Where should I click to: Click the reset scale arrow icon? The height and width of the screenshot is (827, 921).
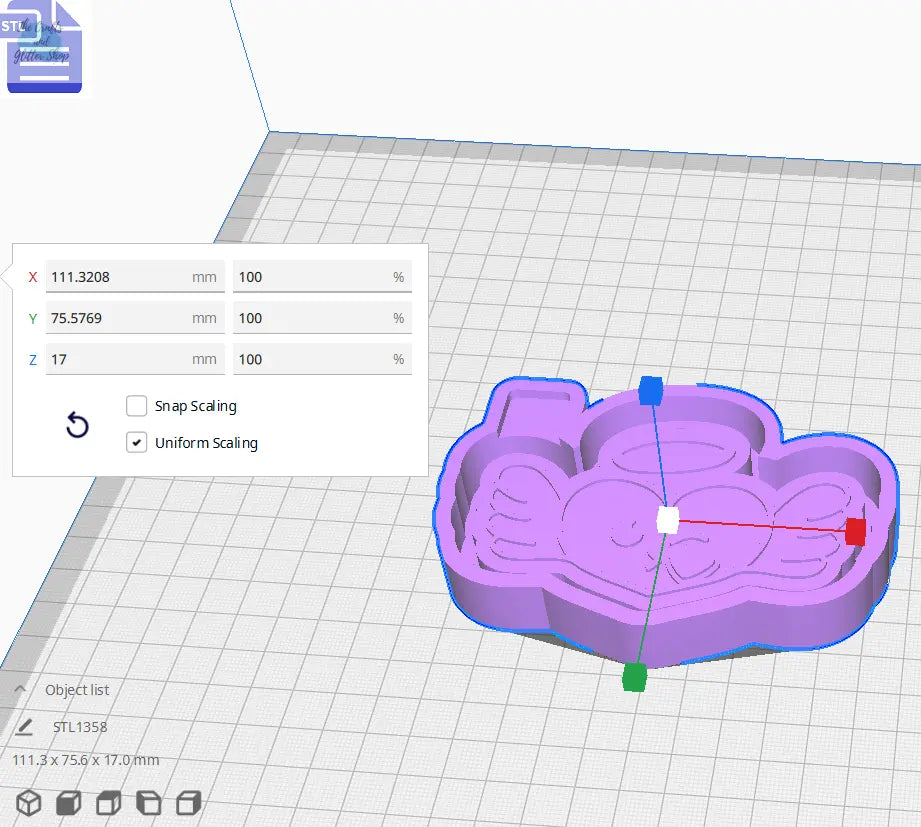tap(77, 425)
